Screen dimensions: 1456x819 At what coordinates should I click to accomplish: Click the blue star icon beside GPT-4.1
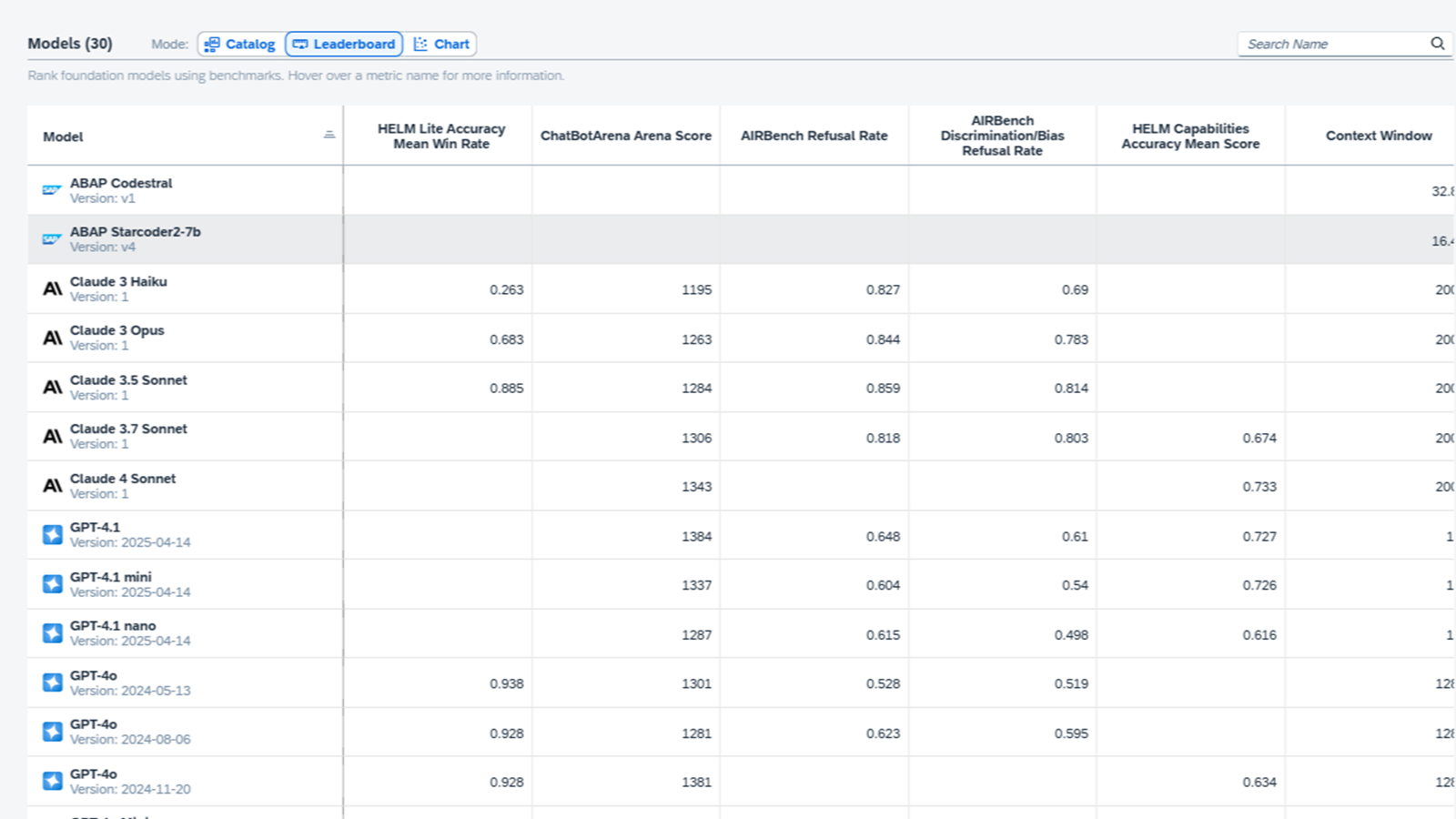pos(53,535)
